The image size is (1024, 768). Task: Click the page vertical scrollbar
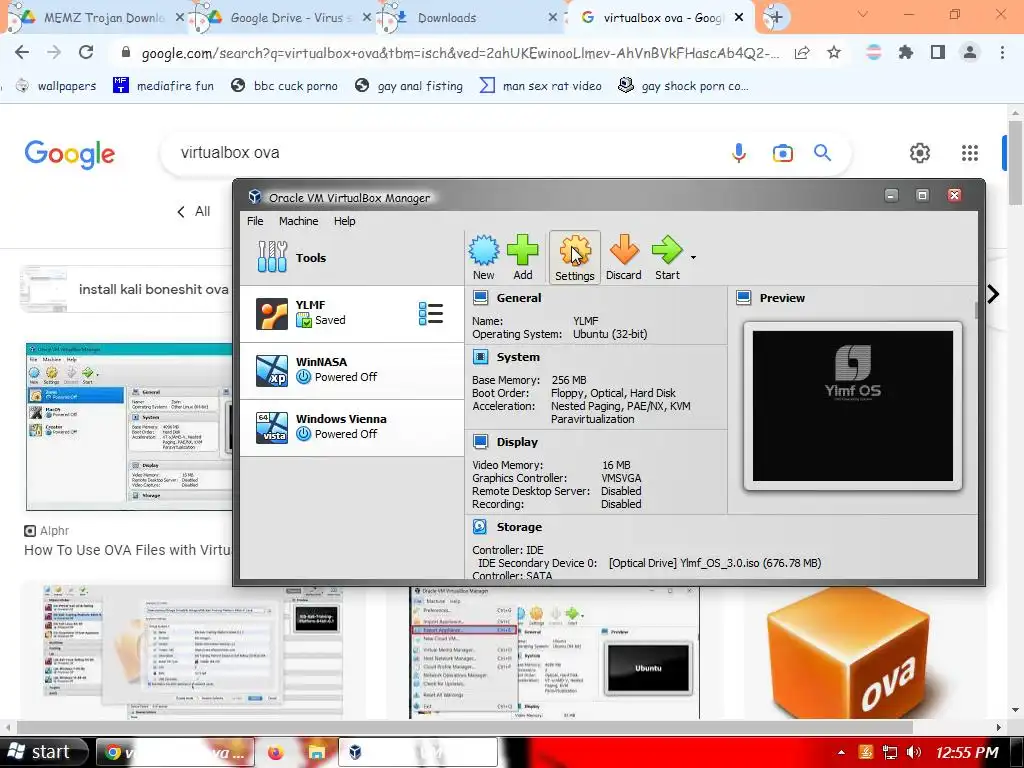(1016, 163)
